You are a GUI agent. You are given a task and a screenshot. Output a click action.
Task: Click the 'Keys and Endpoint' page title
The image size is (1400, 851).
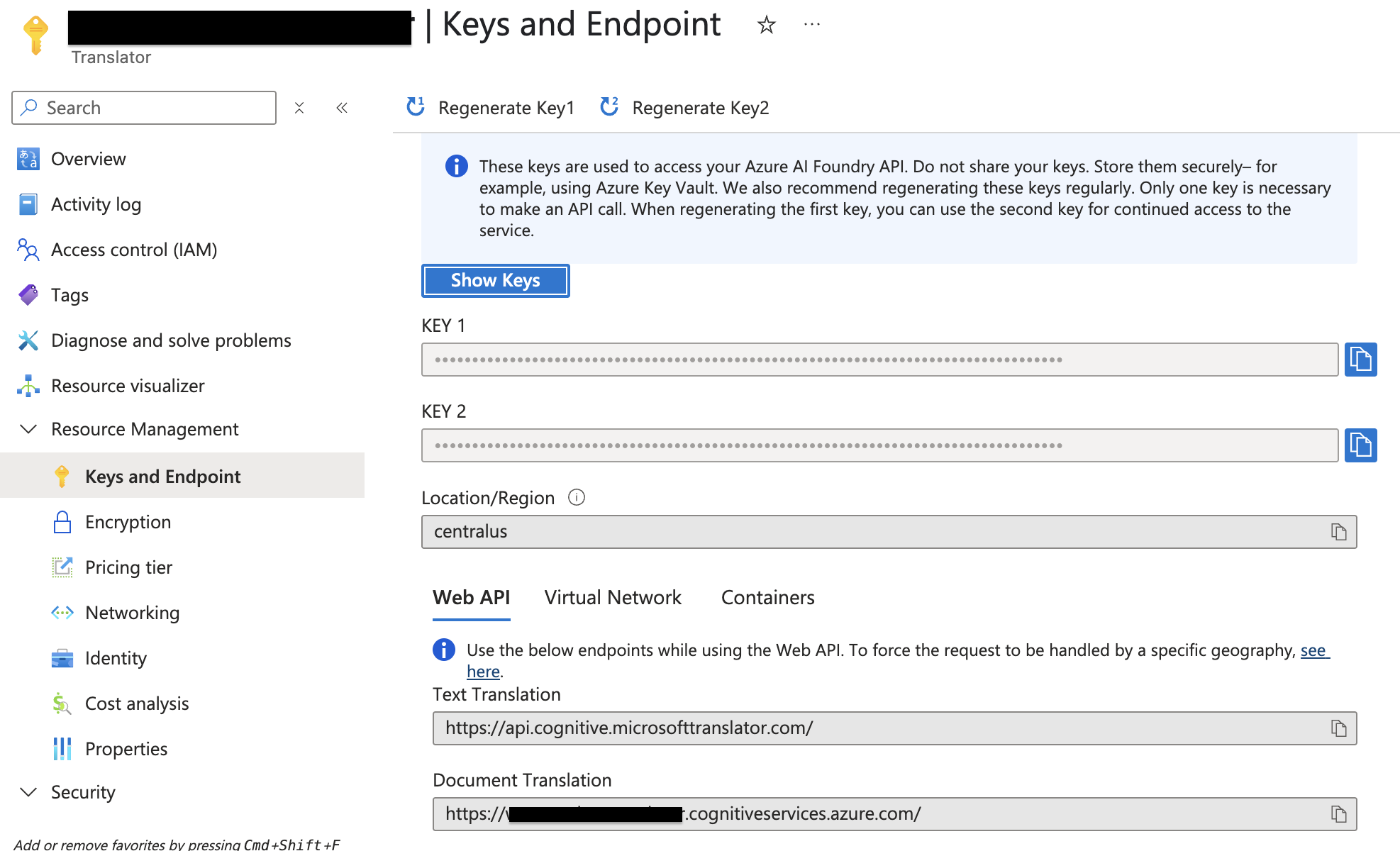582,25
